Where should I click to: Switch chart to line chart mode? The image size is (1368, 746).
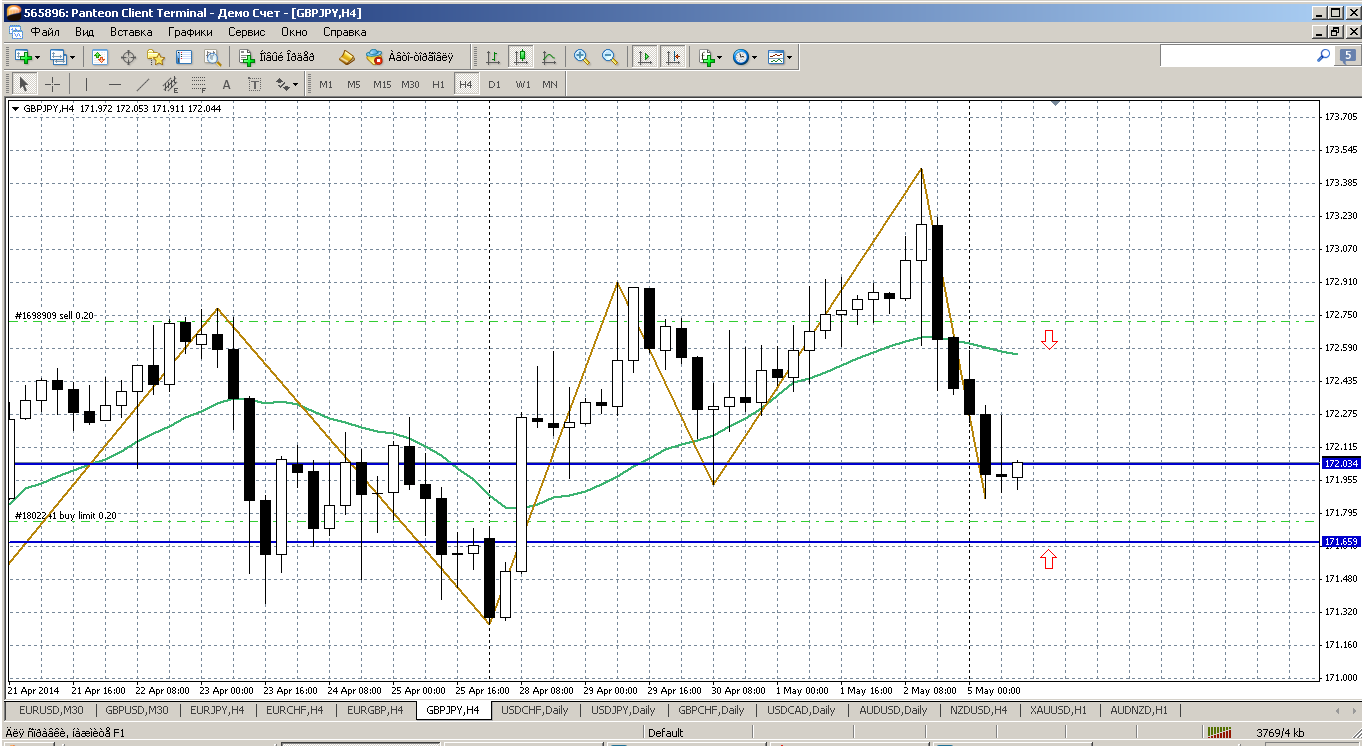point(549,57)
